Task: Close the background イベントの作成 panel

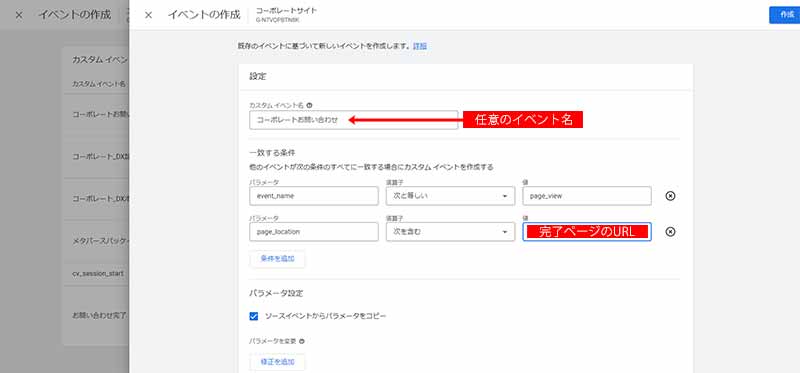Action: (19, 15)
